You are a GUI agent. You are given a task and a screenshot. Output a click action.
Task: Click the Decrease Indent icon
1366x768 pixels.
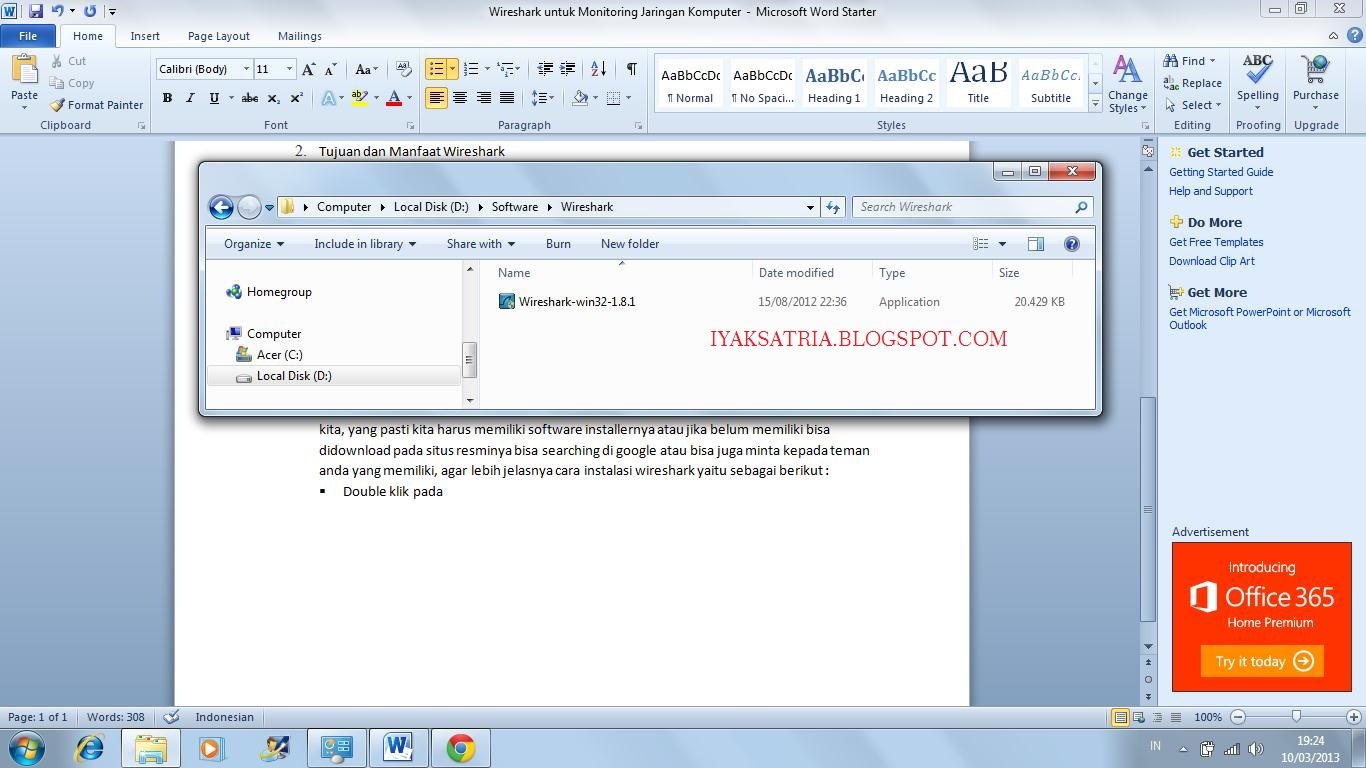point(545,69)
